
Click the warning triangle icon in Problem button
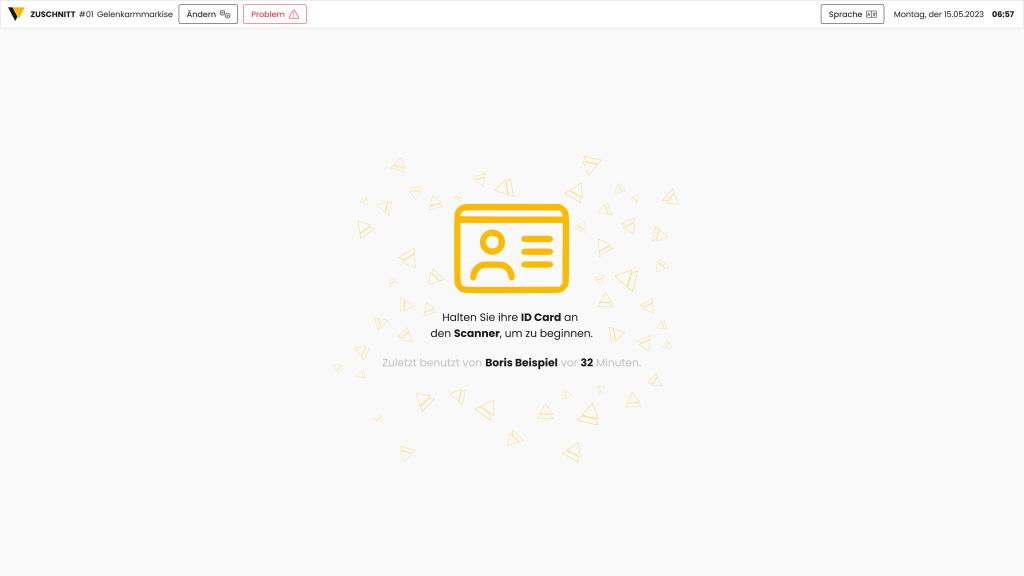pyautogui.click(x=293, y=14)
